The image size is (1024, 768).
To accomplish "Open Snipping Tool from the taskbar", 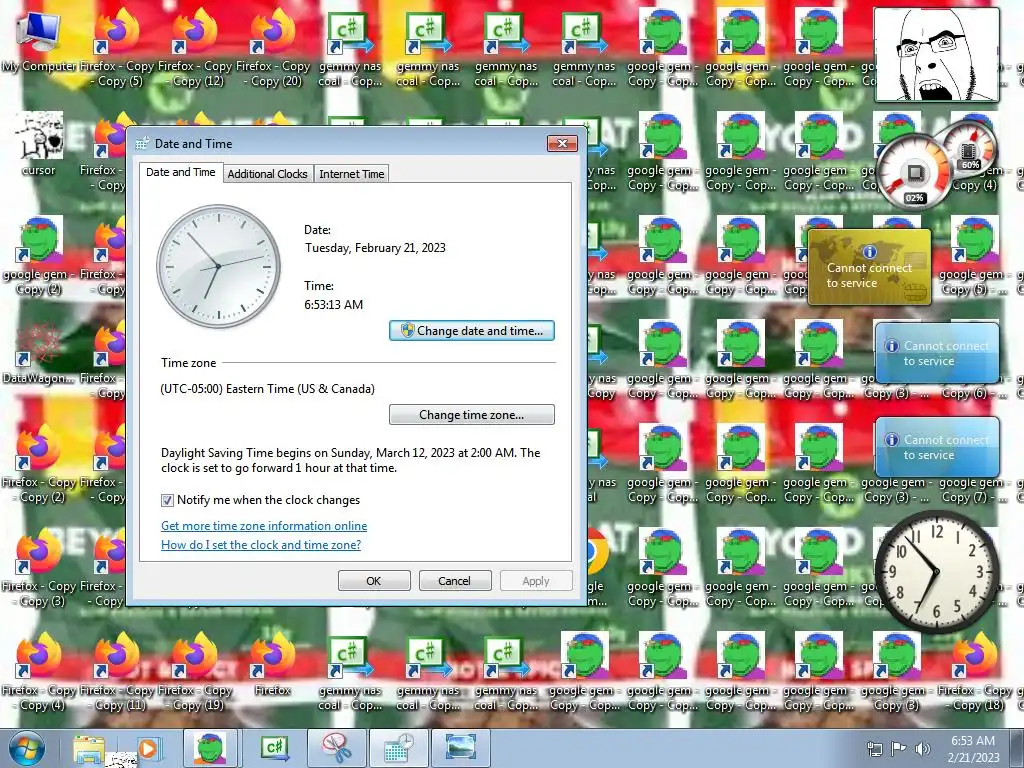I will [x=338, y=748].
